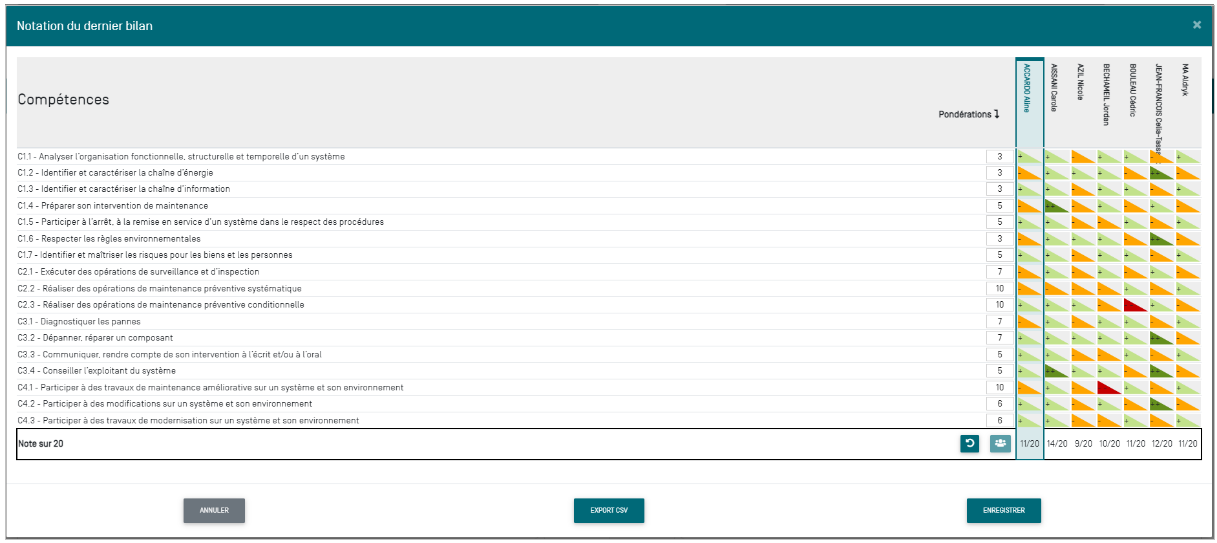Click the red rating for C2.3, BOULEAU Cédric
Screen dimensions: 1217x543
coord(1134,305)
